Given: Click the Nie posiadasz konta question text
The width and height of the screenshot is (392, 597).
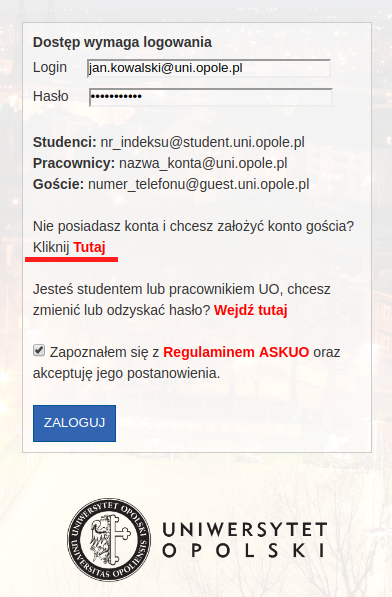Looking at the screenshot, I should coord(193,226).
